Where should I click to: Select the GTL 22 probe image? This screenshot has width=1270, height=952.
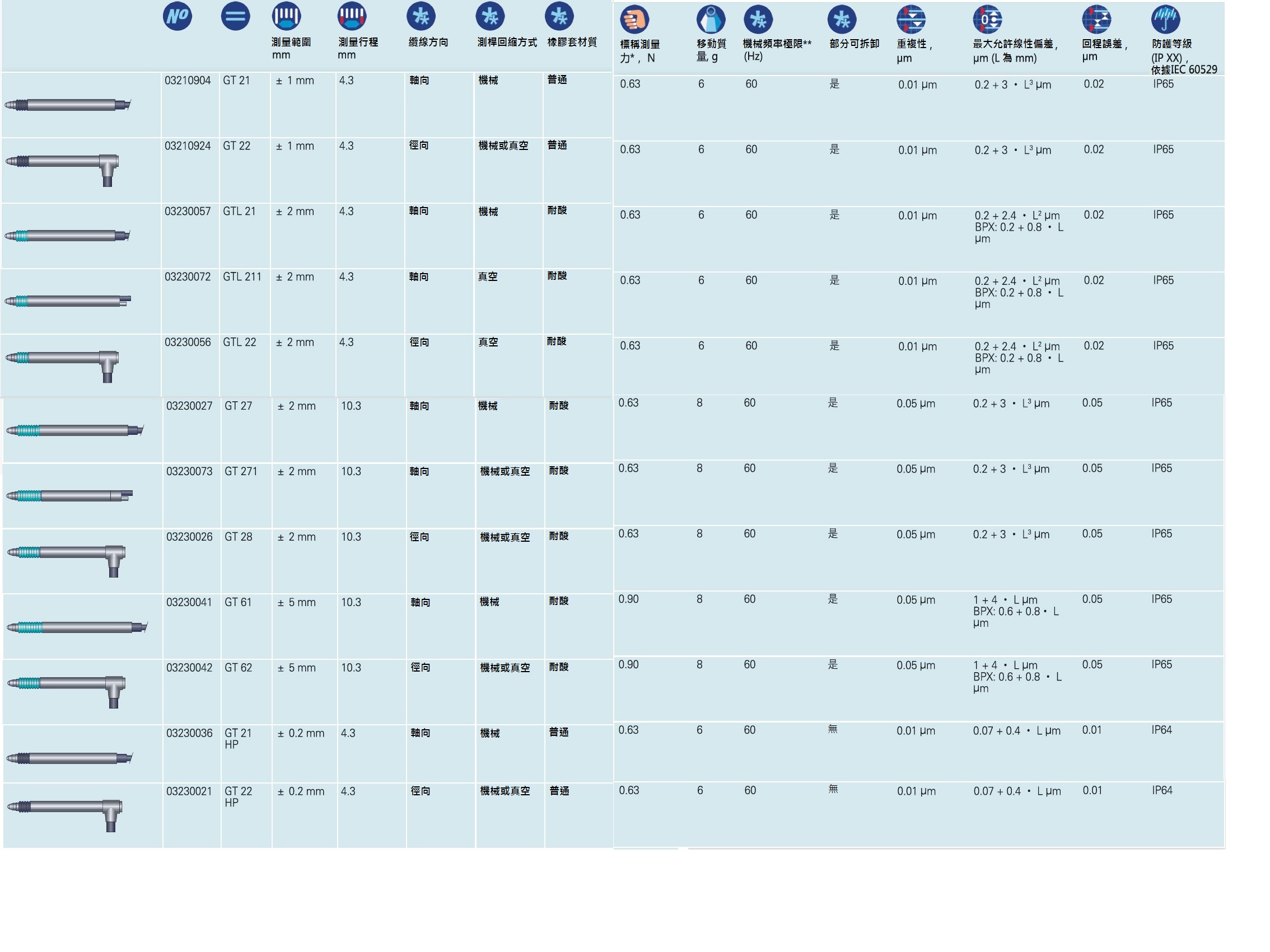pyautogui.click(x=62, y=366)
